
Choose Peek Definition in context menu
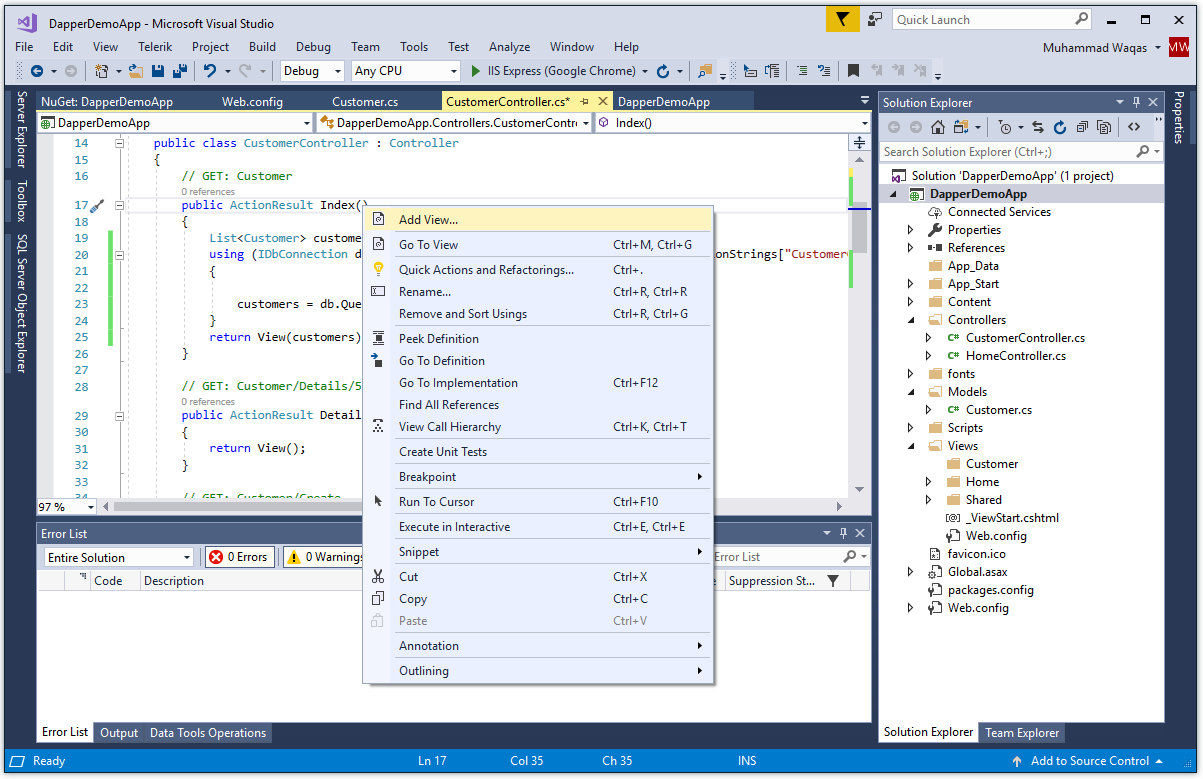[539, 339]
